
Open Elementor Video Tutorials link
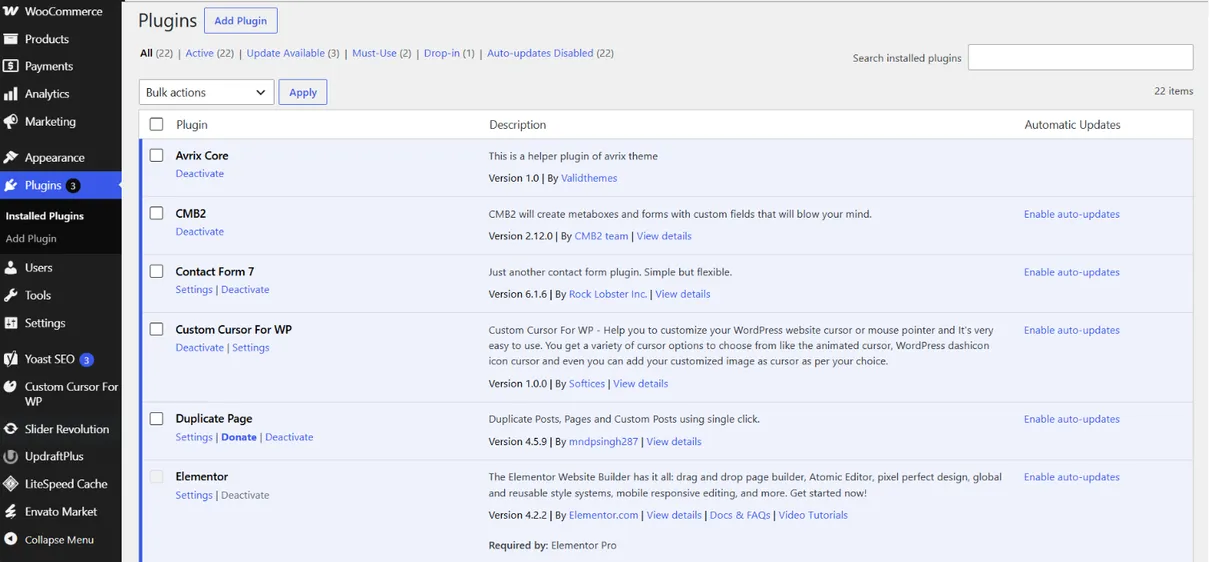pos(813,516)
